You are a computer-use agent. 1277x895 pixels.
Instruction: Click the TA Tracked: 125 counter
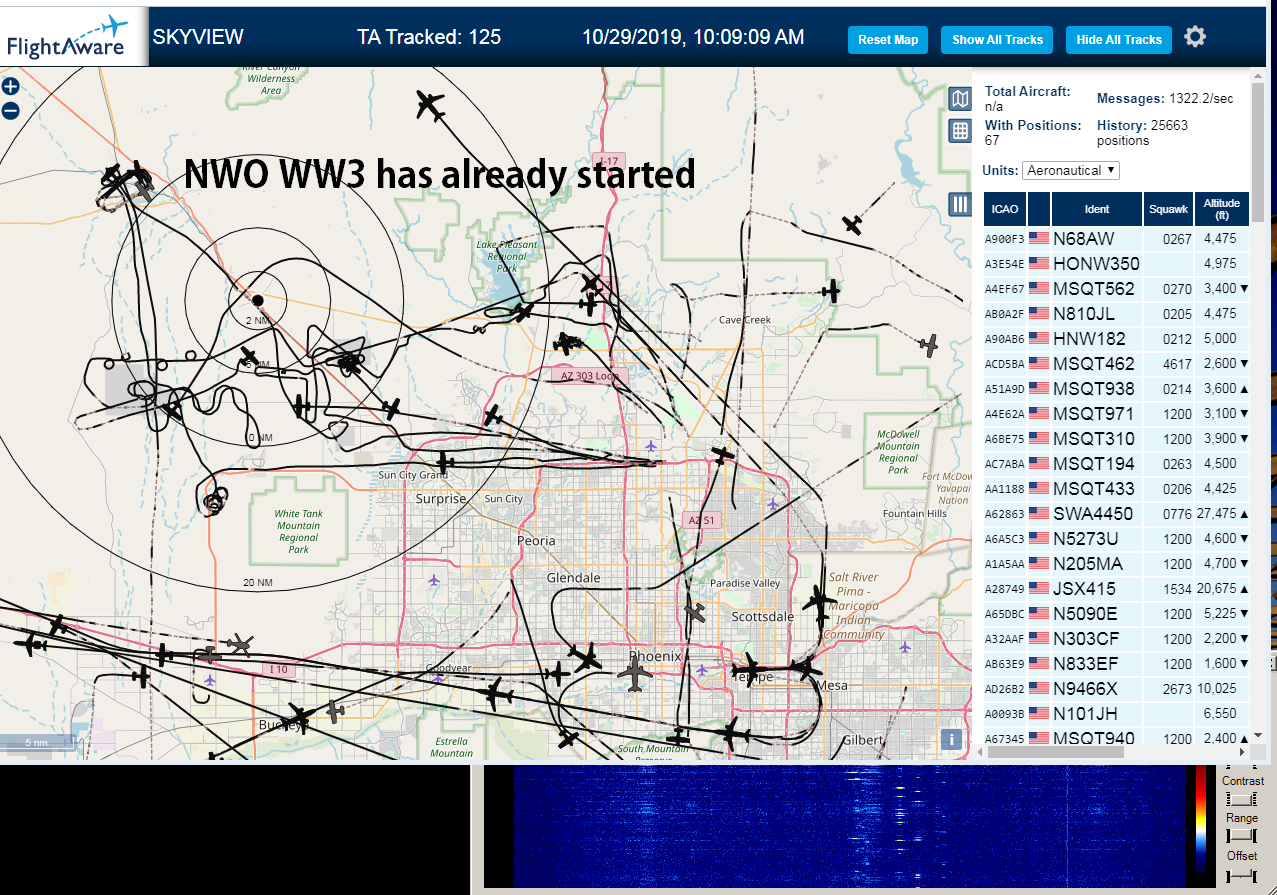(x=429, y=37)
